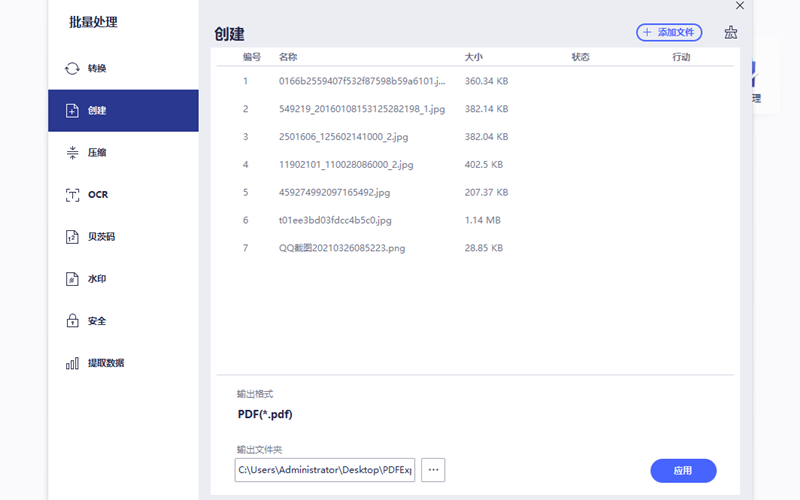Click the output folder path field
Image resolution: width=800 pixels, height=500 pixels.
click(325, 470)
